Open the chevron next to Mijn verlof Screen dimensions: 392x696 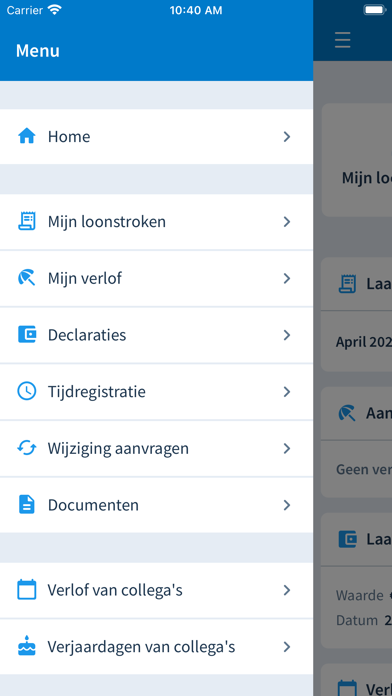pyautogui.click(x=287, y=278)
